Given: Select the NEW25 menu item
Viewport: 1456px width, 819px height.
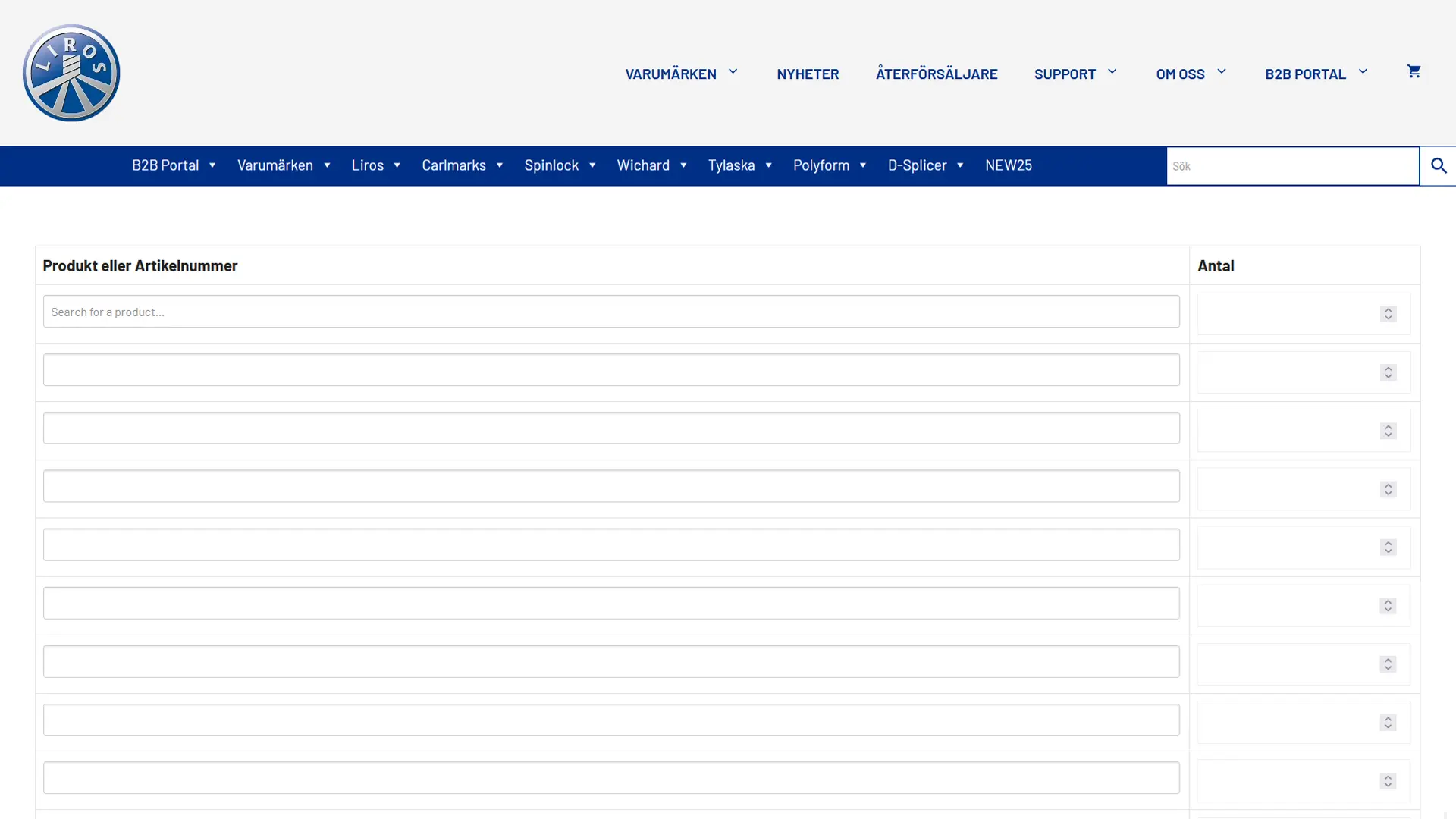Looking at the screenshot, I should click(1008, 165).
